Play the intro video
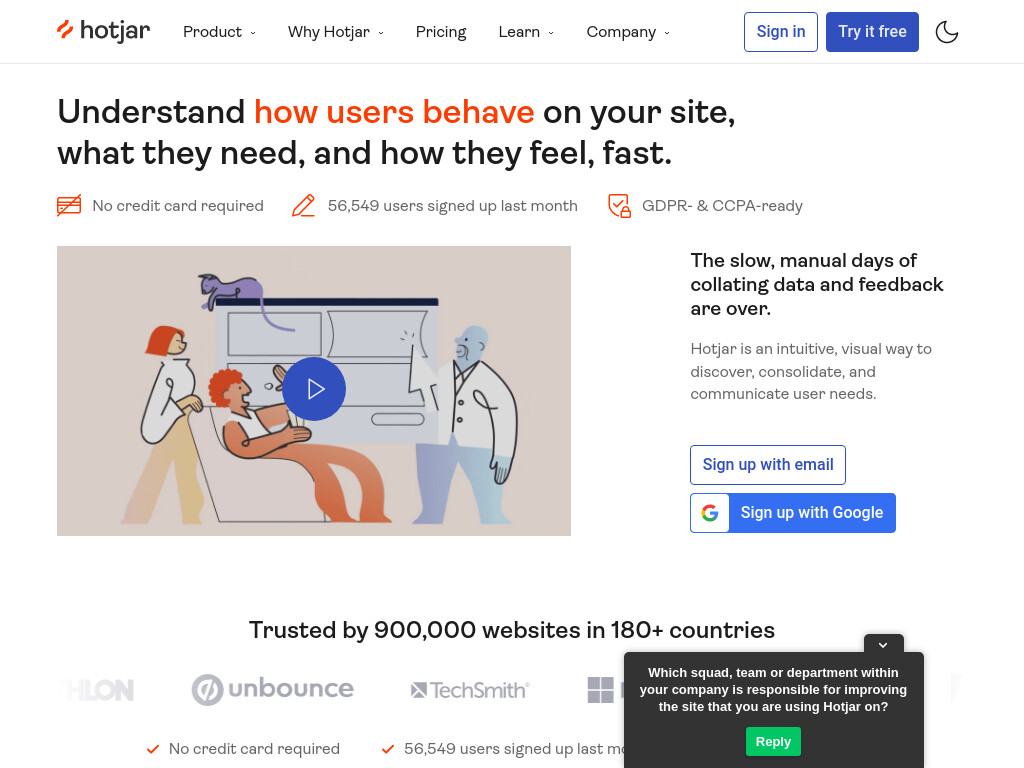1024x768 pixels. tap(314, 389)
